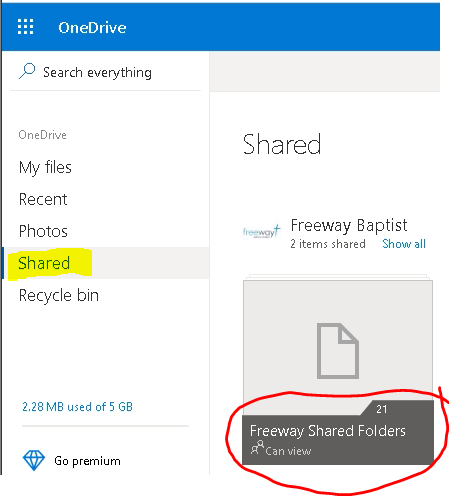Open Recent in sidebar

pyautogui.click(x=43, y=199)
